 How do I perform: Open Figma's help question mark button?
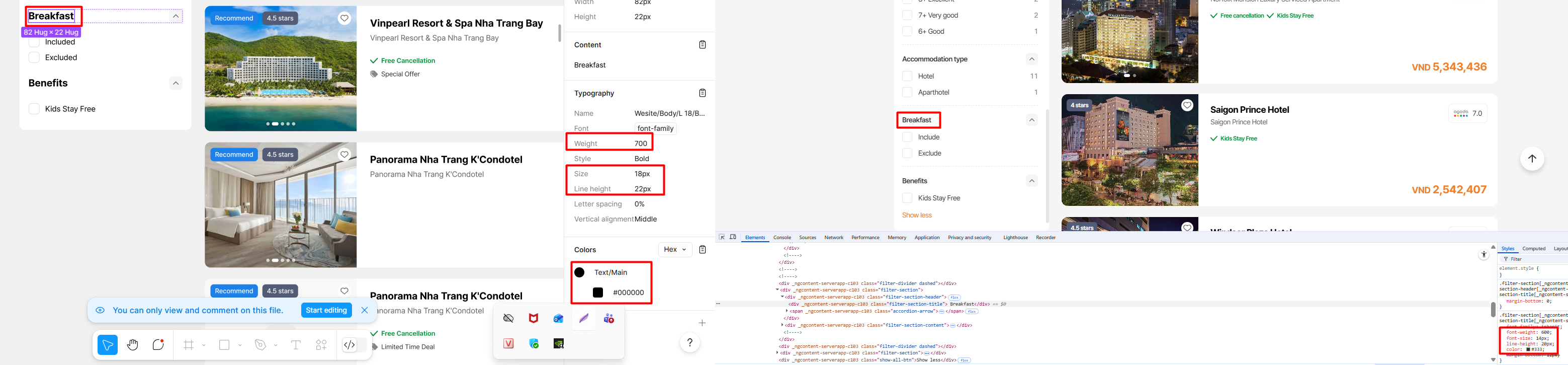pyautogui.click(x=689, y=342)
